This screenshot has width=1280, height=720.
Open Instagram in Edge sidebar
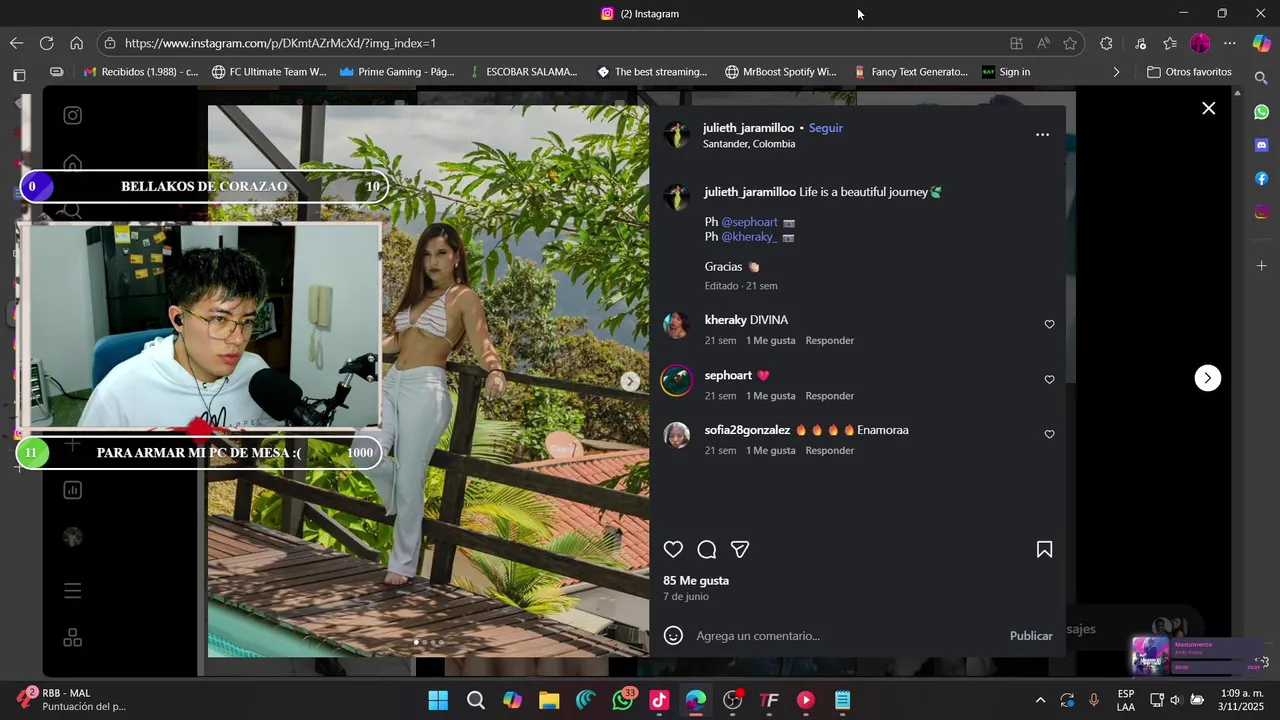pos(1262,211)
